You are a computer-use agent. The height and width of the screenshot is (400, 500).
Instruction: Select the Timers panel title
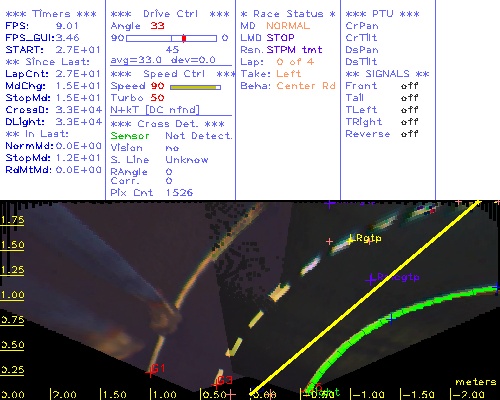click(51, 14)
